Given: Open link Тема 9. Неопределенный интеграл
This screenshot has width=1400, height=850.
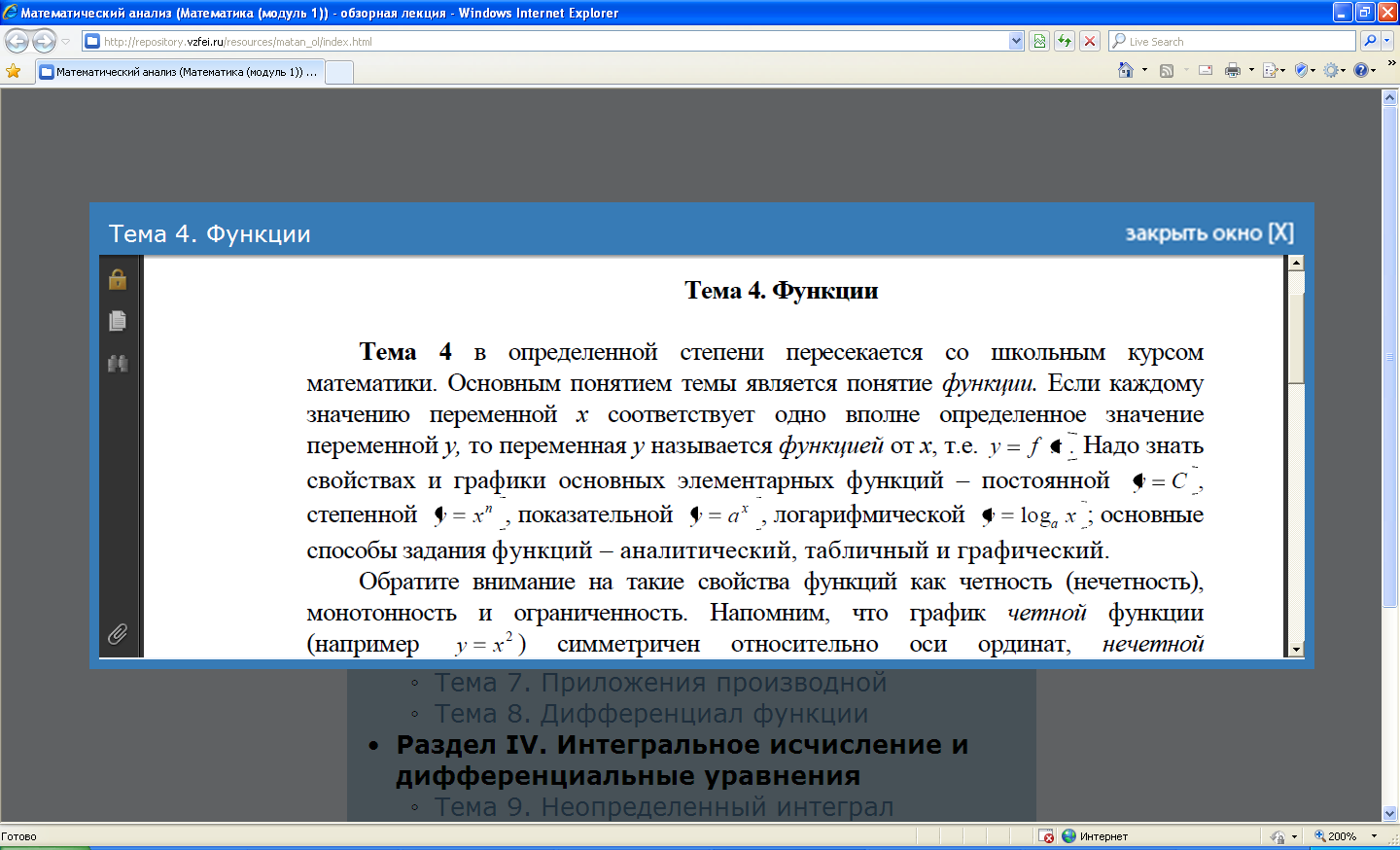Looking at the screenshot, I should (x=664, y=807).
